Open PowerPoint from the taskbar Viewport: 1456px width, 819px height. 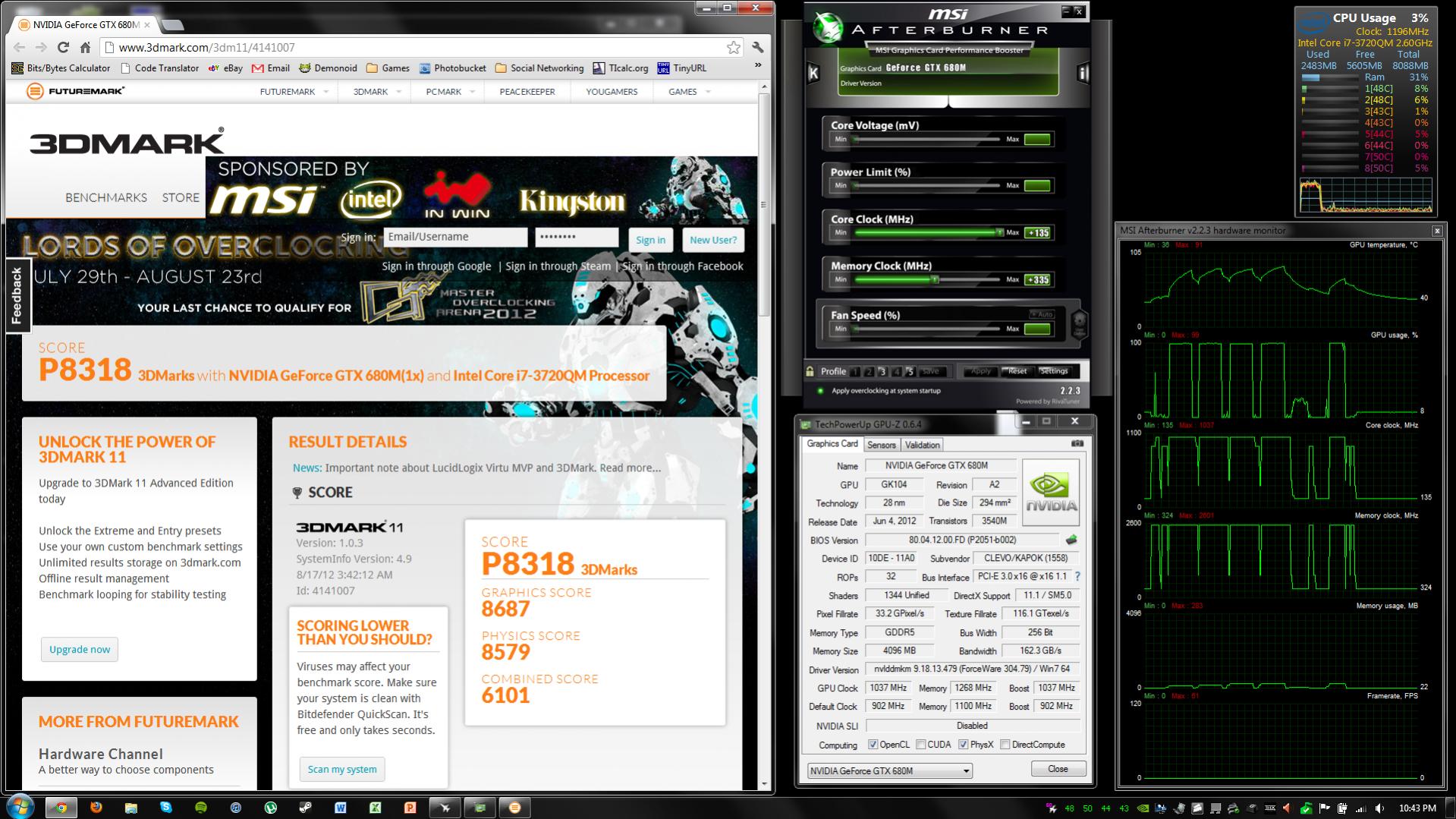tap(410, 808)
